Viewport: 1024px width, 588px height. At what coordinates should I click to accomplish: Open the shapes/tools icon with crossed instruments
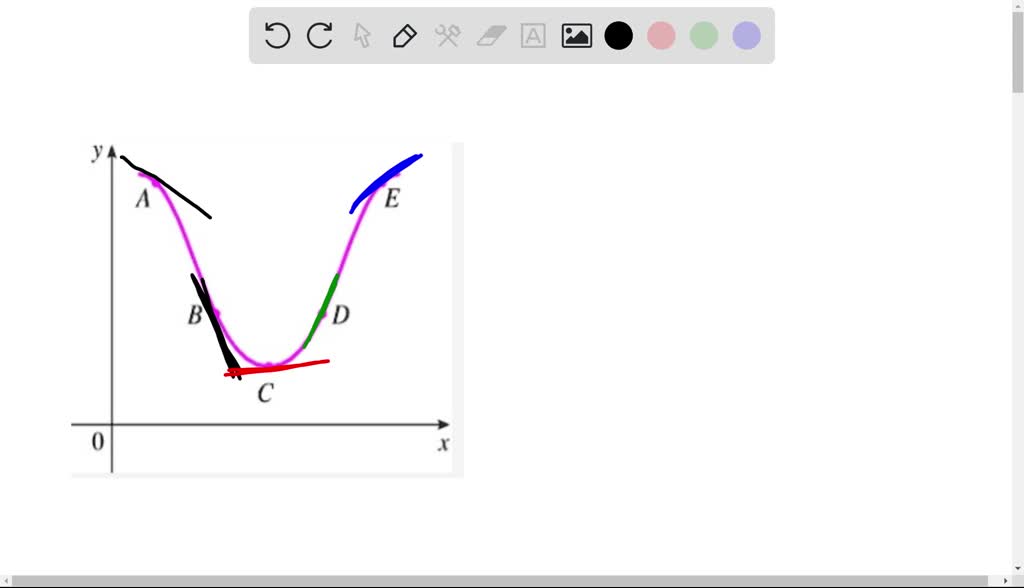[447, 35]
